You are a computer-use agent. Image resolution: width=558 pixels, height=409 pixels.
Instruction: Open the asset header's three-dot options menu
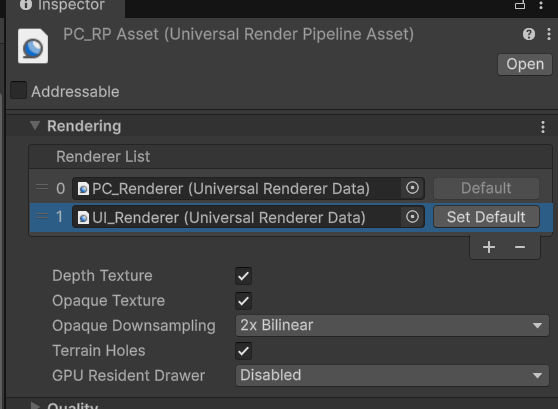(x=549, y=34)
